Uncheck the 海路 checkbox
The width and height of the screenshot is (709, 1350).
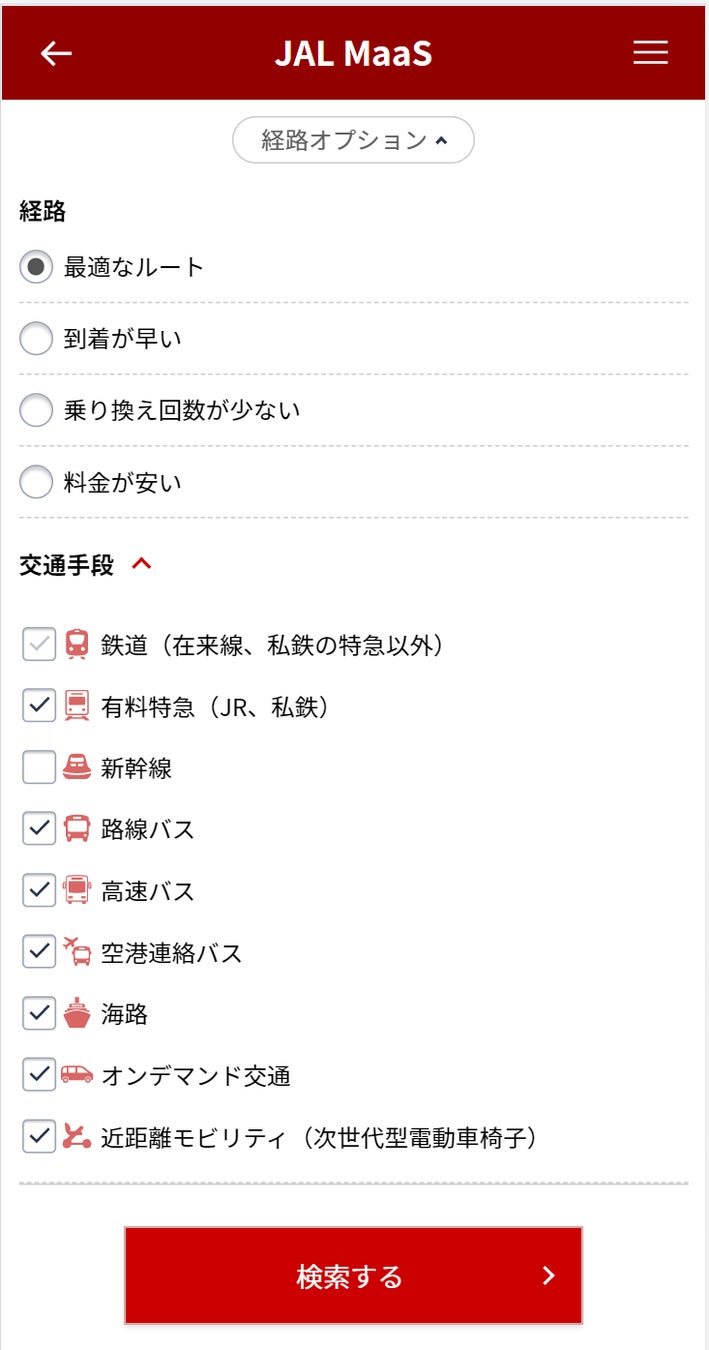39,1014
